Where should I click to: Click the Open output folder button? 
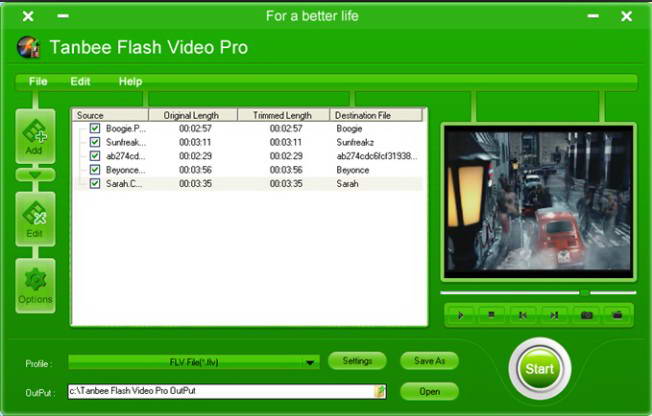click(x=430, y=391)
